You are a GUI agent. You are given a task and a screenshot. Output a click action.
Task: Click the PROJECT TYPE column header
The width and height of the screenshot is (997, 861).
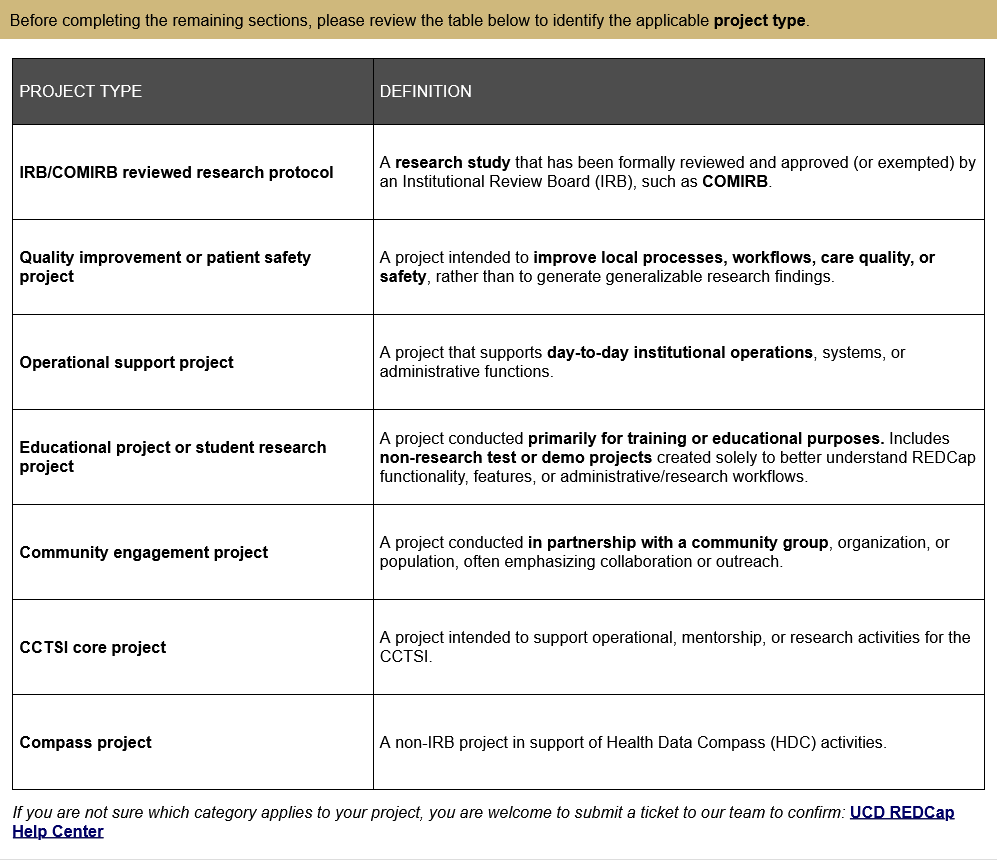(x=193, y=92)
